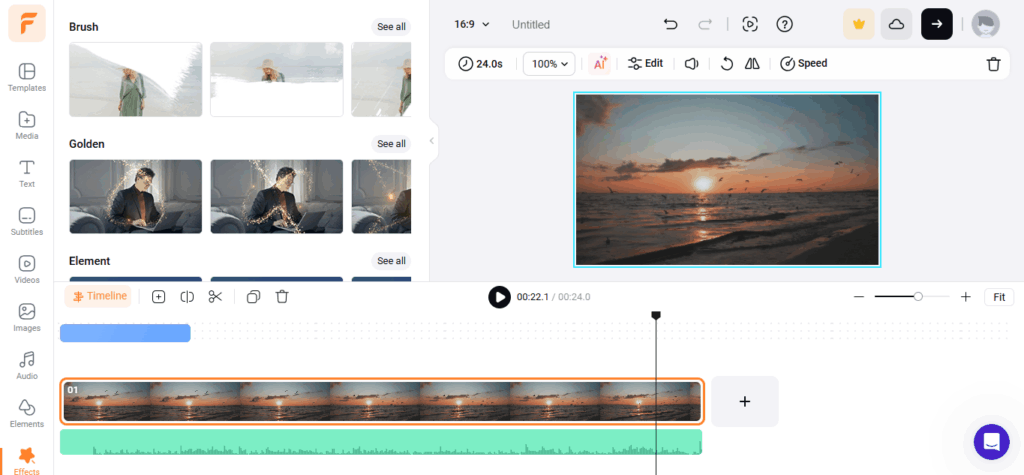Open the Elements sidebar panel
This screenshot has height=475, width=1024.
coord(27,413)
